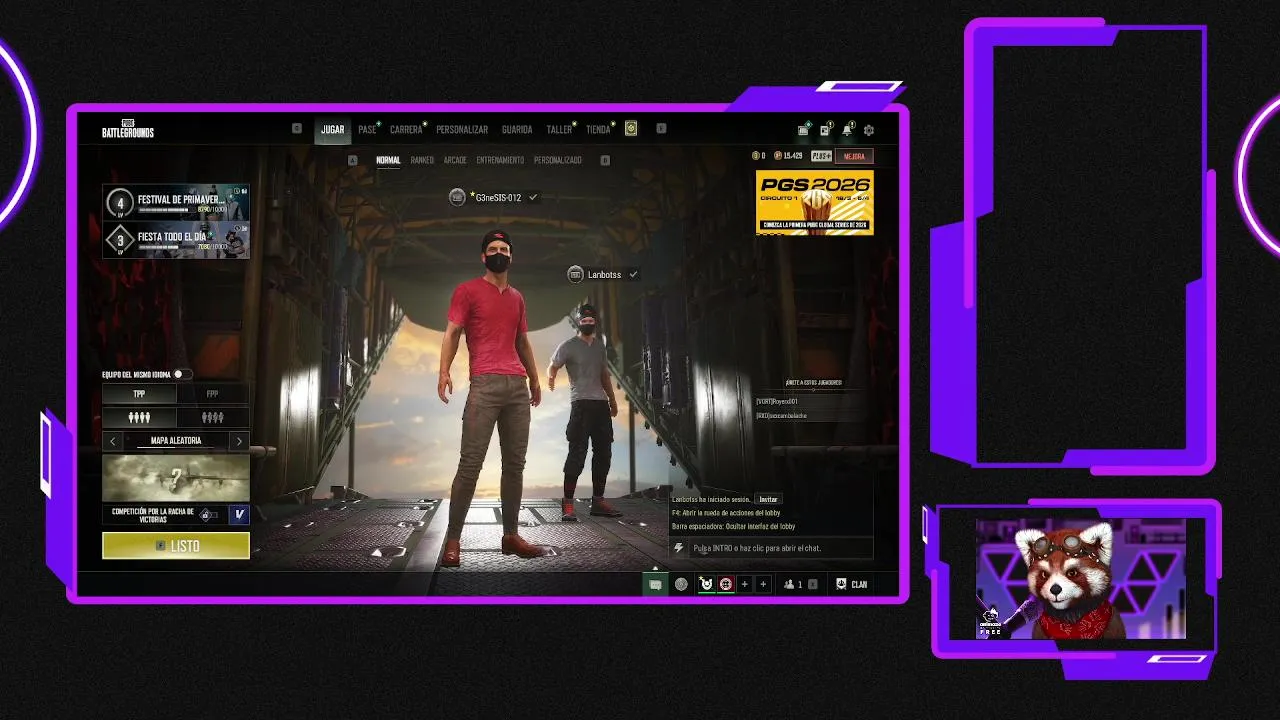Open Mapa Aleatoria map selector
Screen dimensions: 1280x720
point(176,441)
